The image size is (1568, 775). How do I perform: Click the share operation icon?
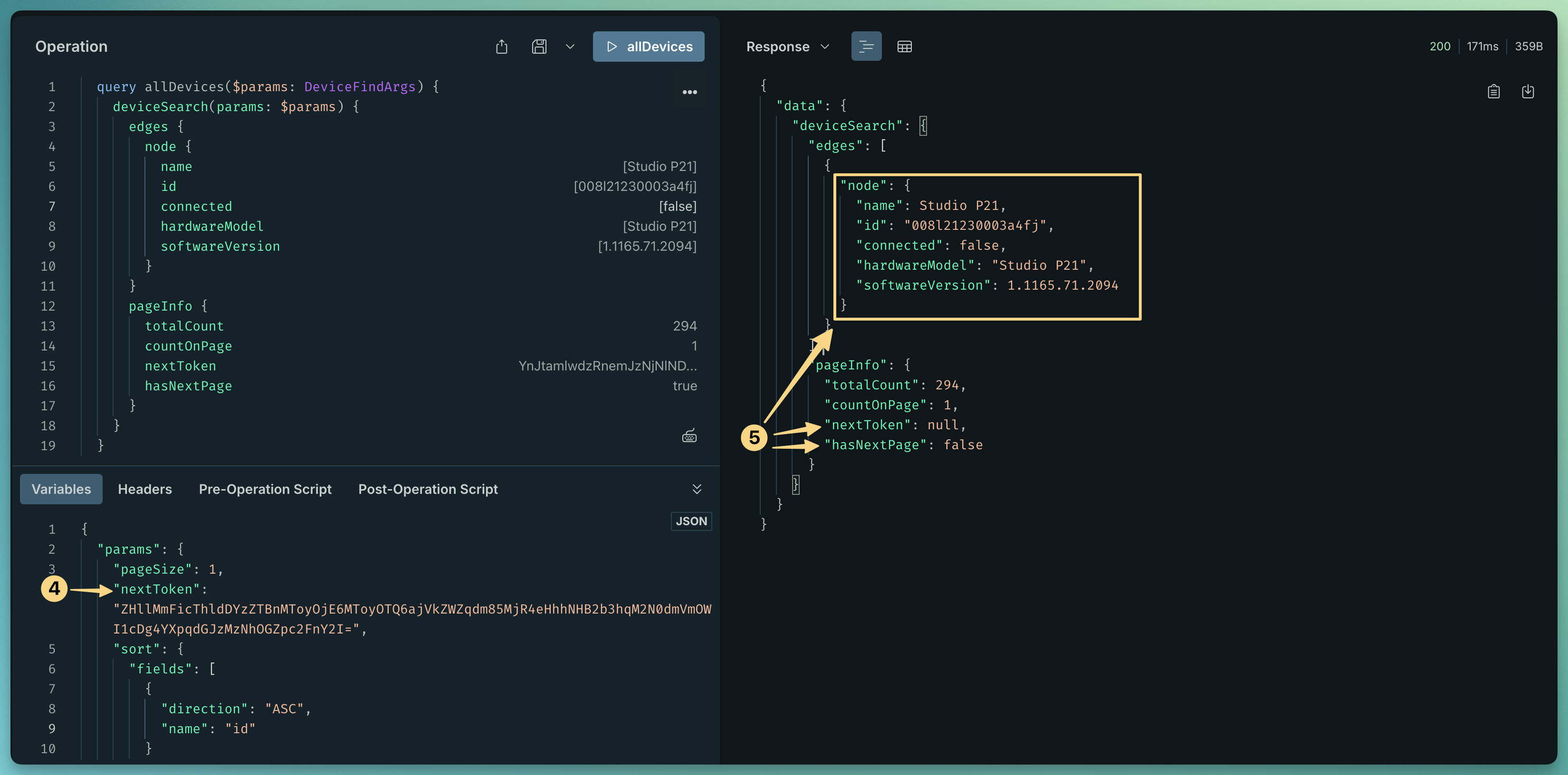[x=502, y=47]
